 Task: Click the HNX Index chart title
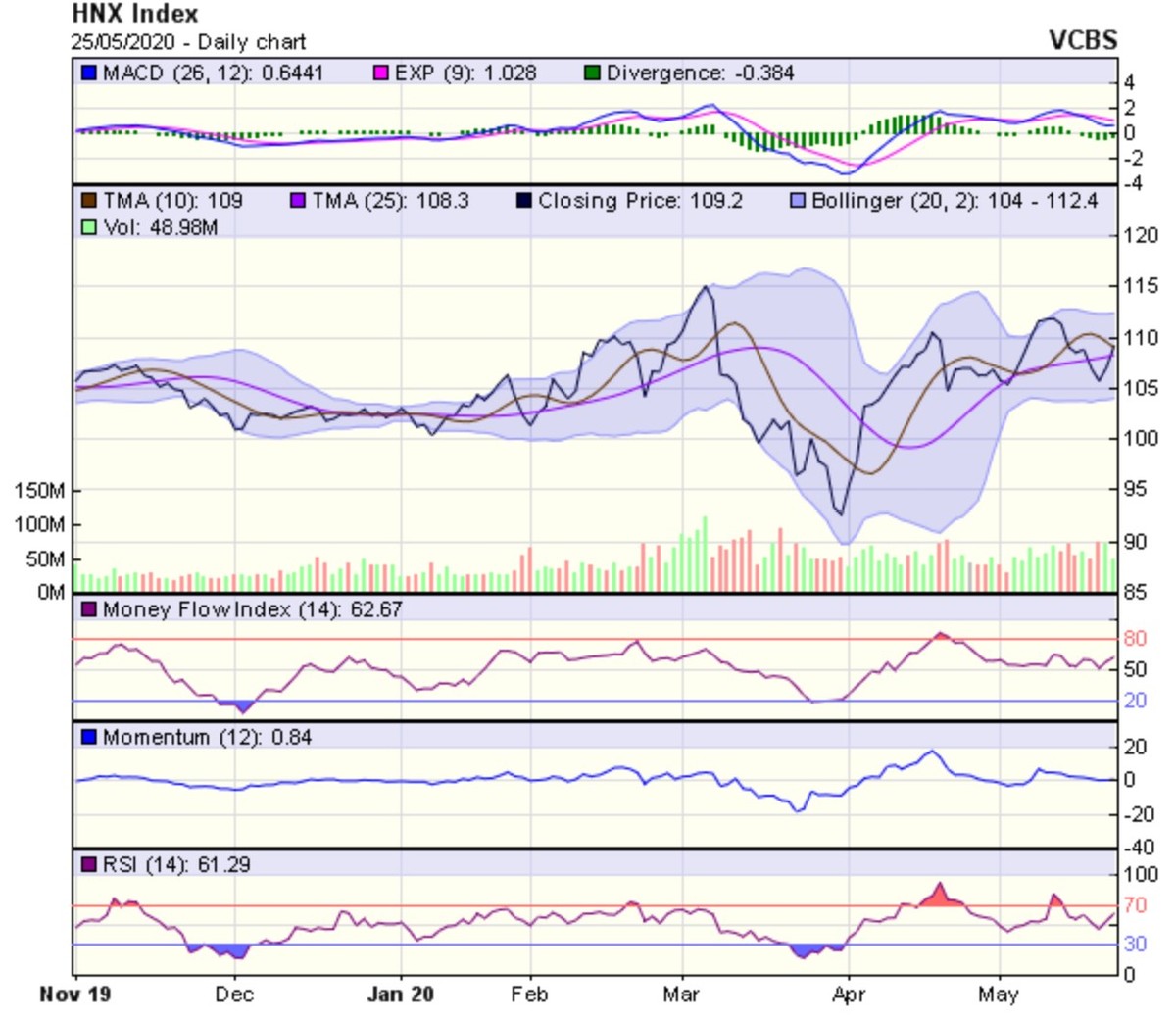(x=134, y=15)
